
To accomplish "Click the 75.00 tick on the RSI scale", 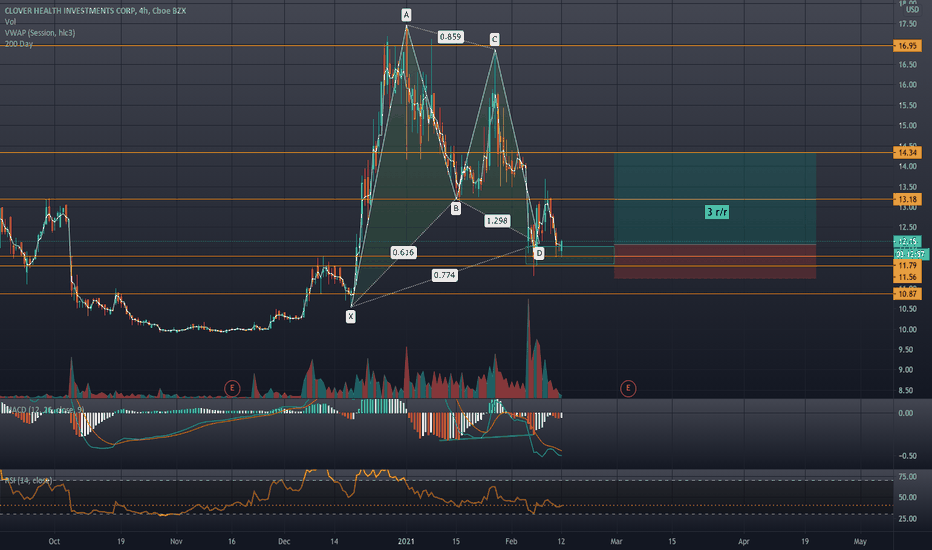I will point(908,477).
